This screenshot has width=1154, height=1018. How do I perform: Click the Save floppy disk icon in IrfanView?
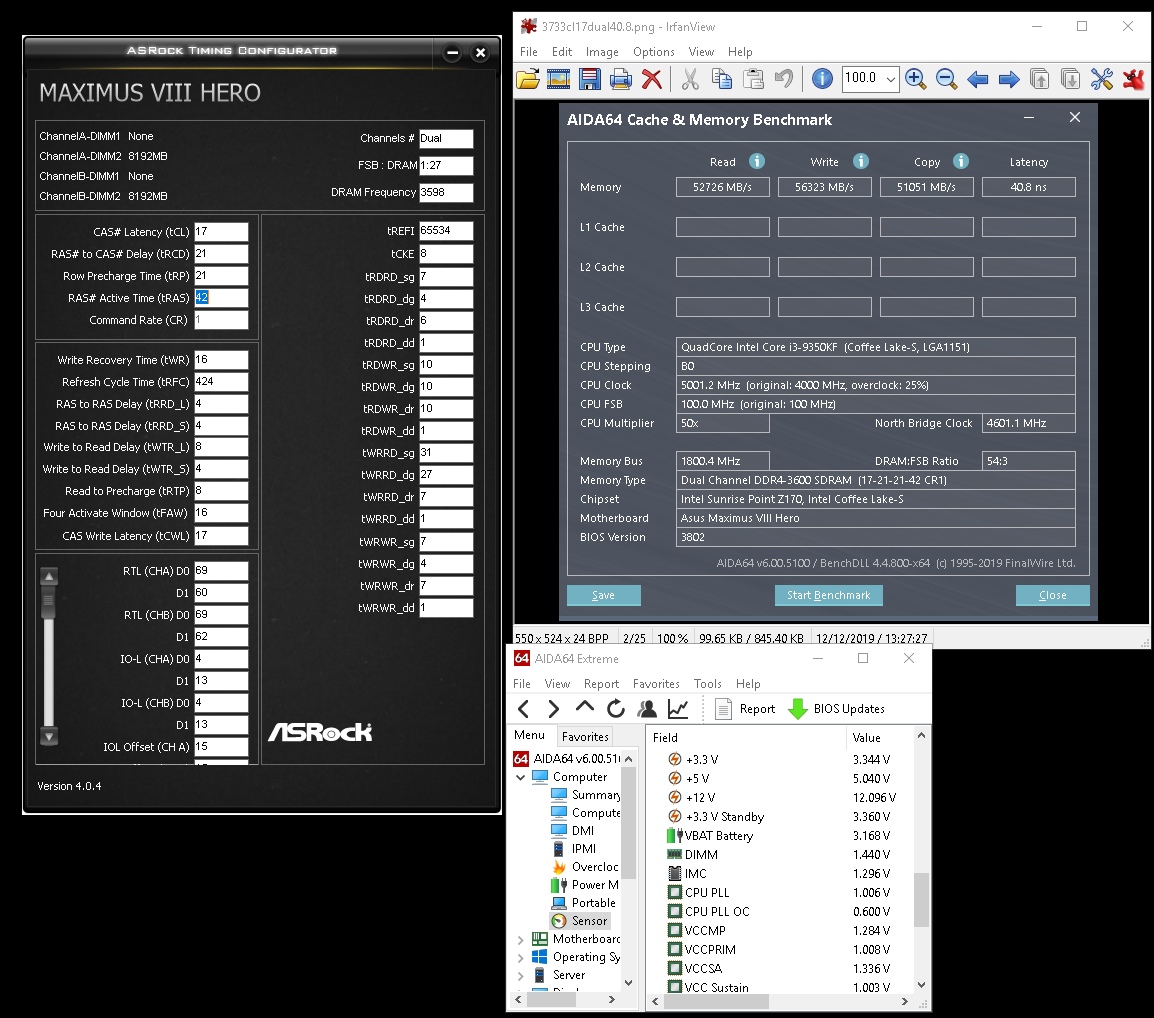click(x=590, y=79)
